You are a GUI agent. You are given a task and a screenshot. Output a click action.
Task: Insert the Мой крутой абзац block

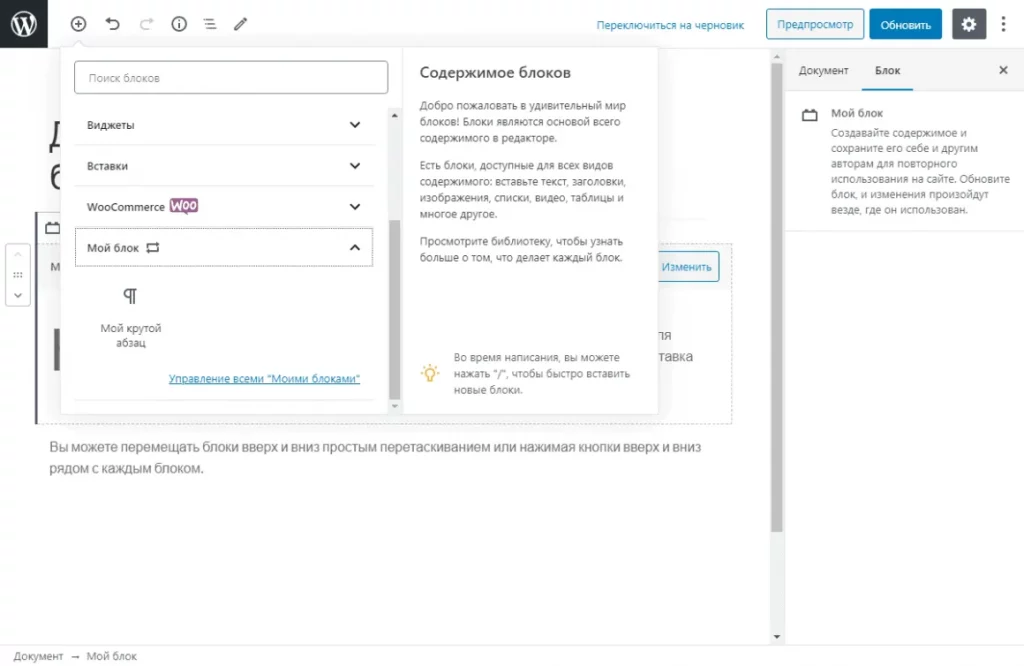(130, 315)
